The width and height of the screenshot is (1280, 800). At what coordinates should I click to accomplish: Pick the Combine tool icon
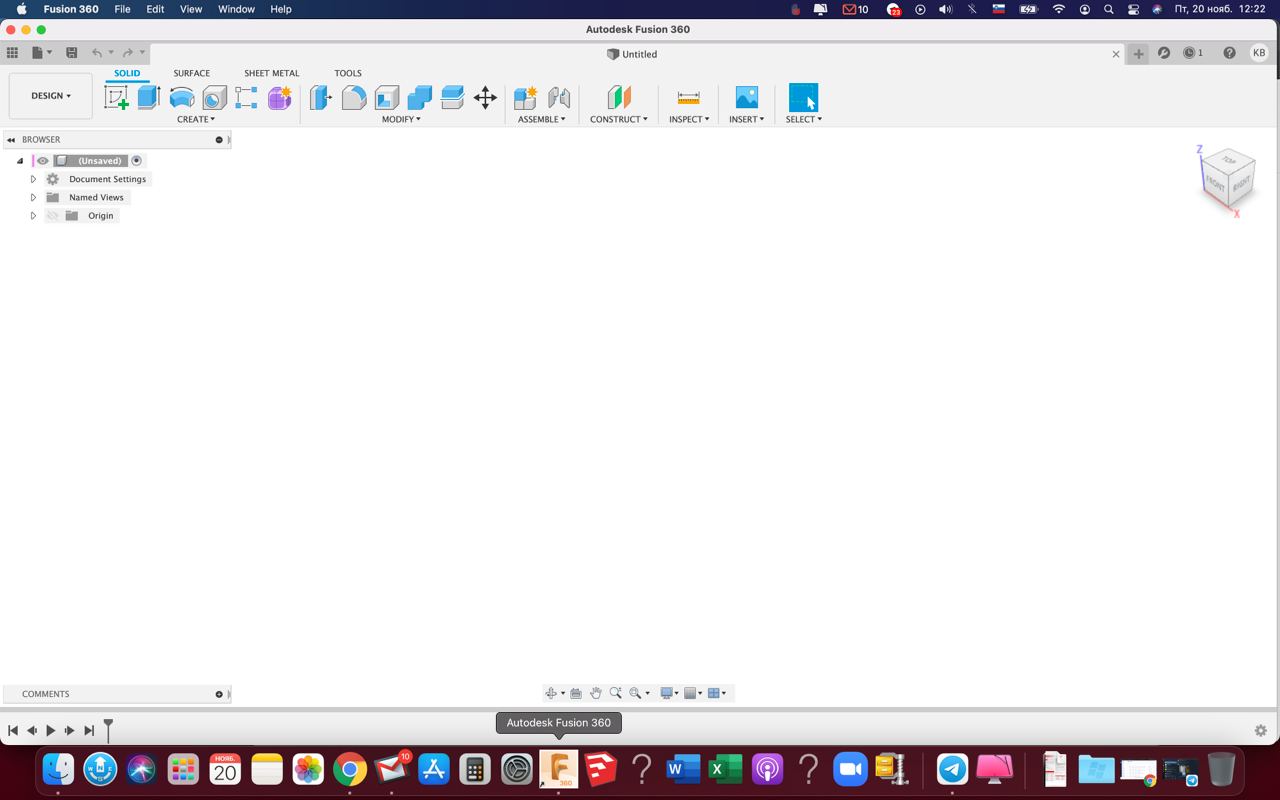click(x=420, y=97)
